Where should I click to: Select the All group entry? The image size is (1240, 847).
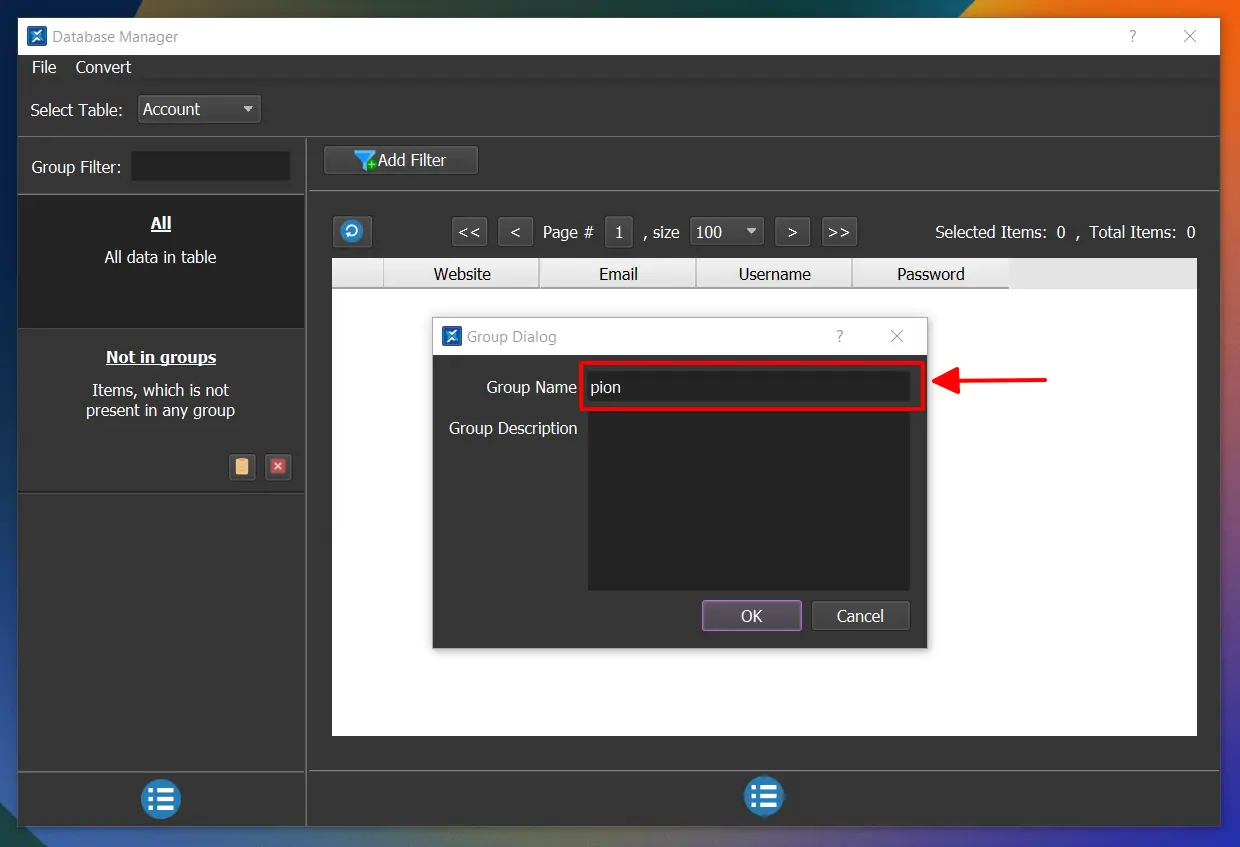point(161,261)
